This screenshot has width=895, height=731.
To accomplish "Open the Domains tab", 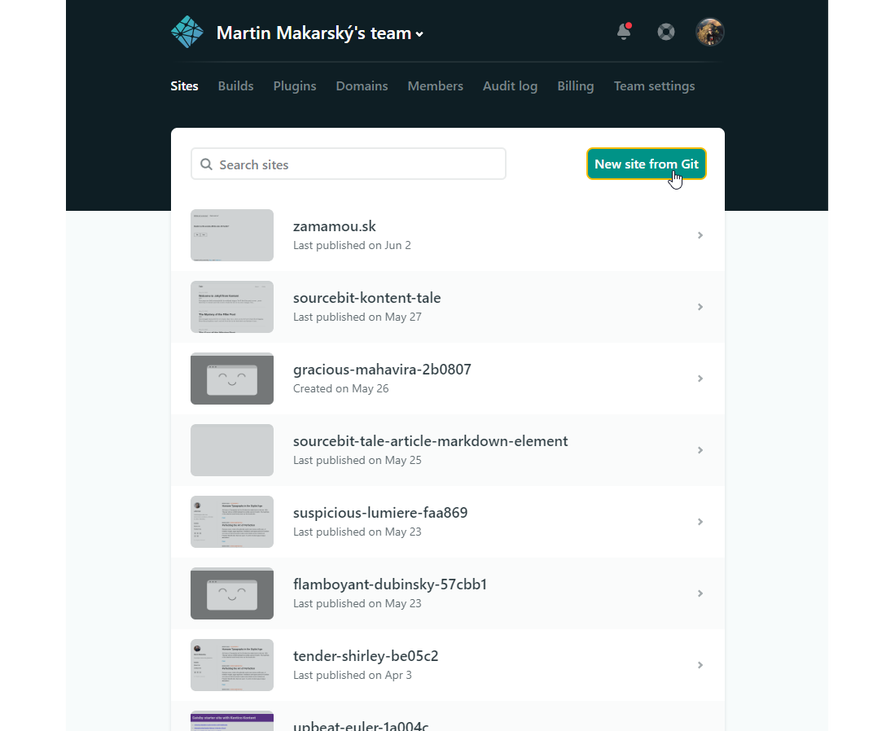I will (362, 86).
